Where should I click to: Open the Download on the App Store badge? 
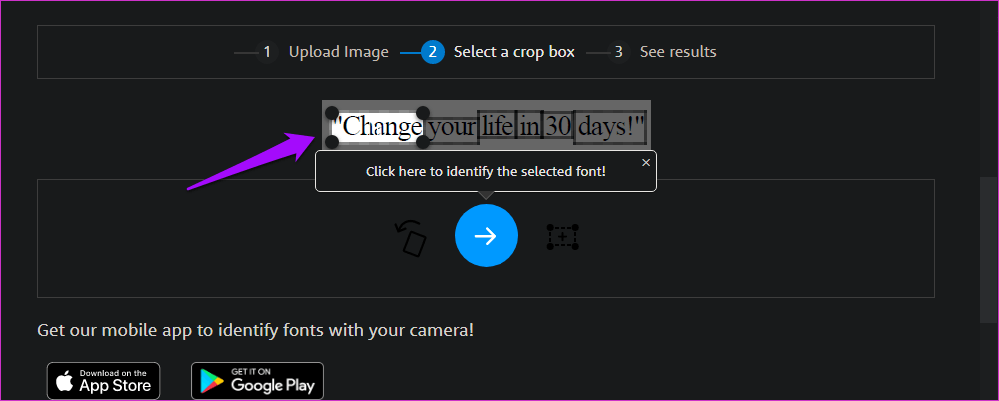[x=103, y=380]
